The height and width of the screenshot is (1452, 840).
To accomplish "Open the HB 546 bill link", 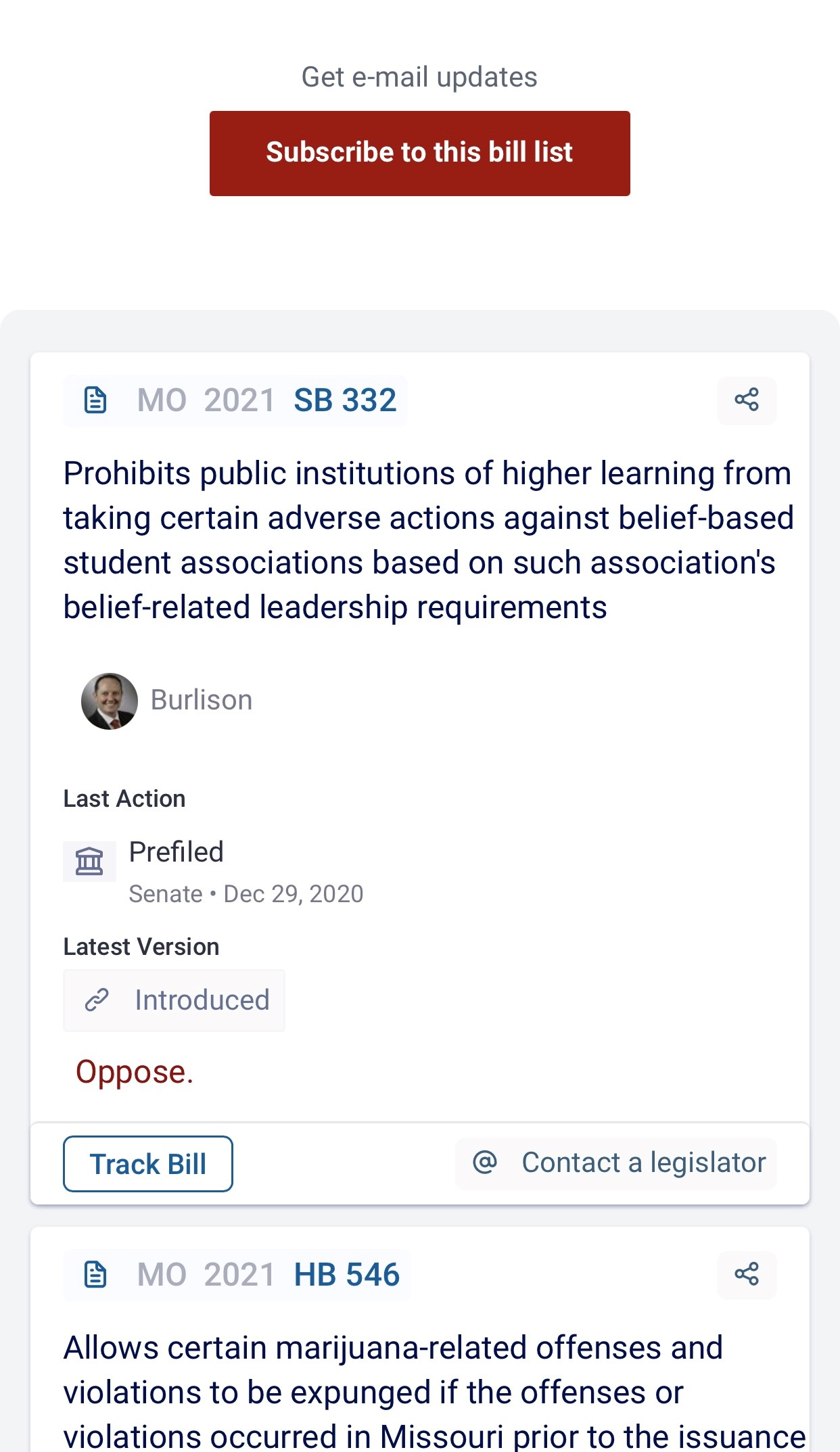I will coord(346,1275).
